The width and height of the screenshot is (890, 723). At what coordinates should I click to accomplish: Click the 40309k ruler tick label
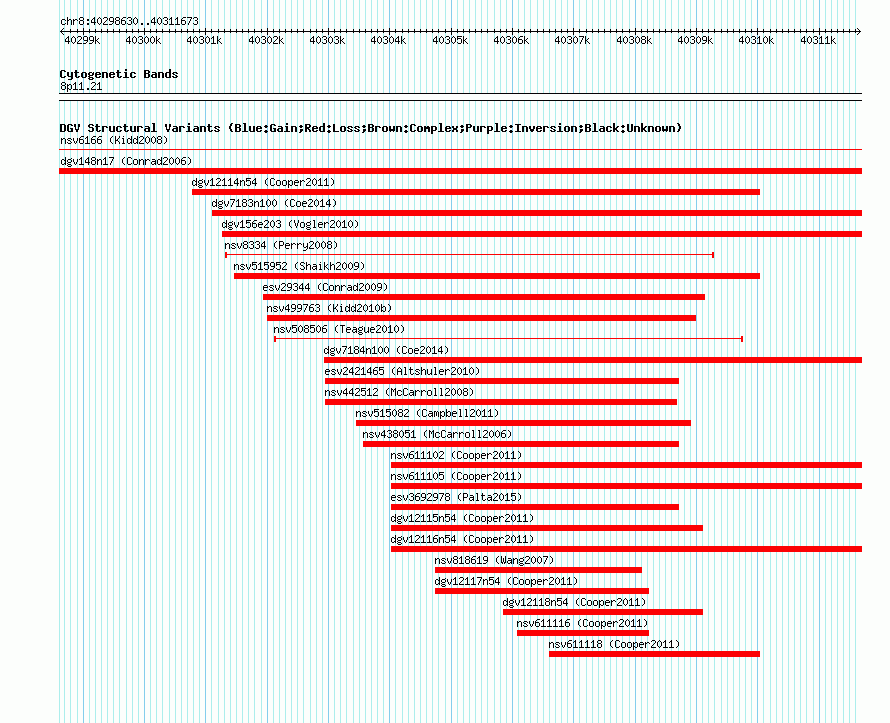[695, 40]
